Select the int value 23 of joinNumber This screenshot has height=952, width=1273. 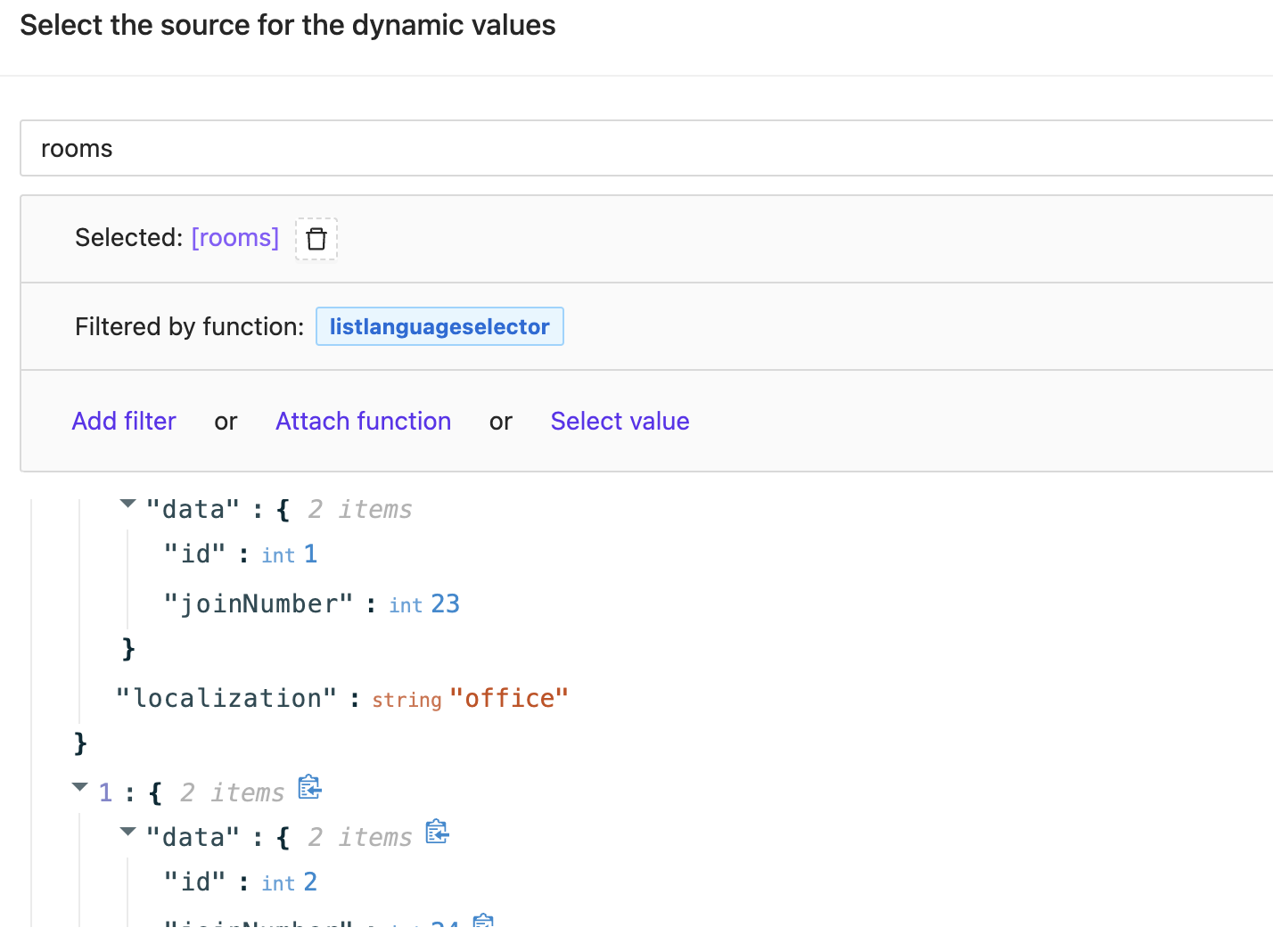click(x=448, y=603)
